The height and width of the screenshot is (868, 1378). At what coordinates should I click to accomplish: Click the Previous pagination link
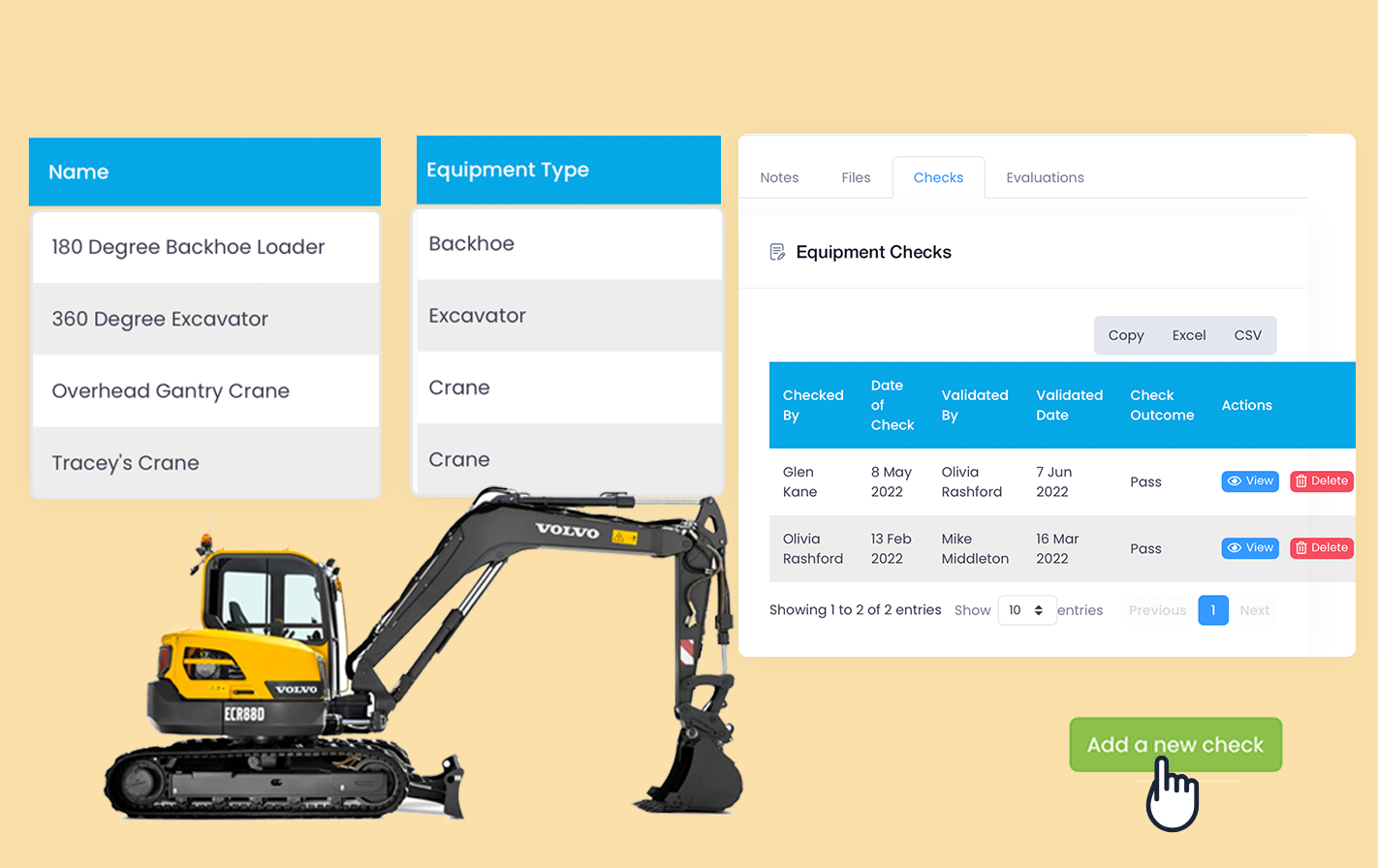coord(1156,609)
